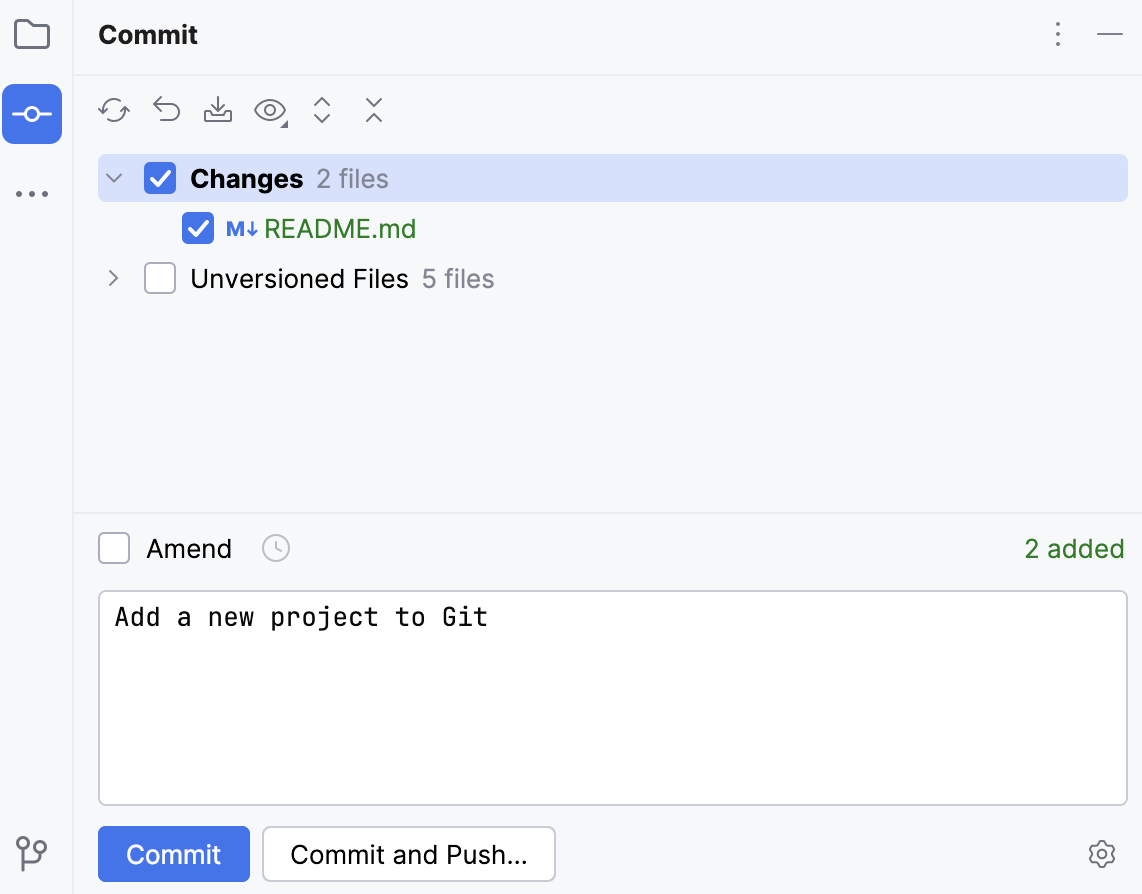
Task: Enable the Amend checkbox
Action: (x=114, y=548)
